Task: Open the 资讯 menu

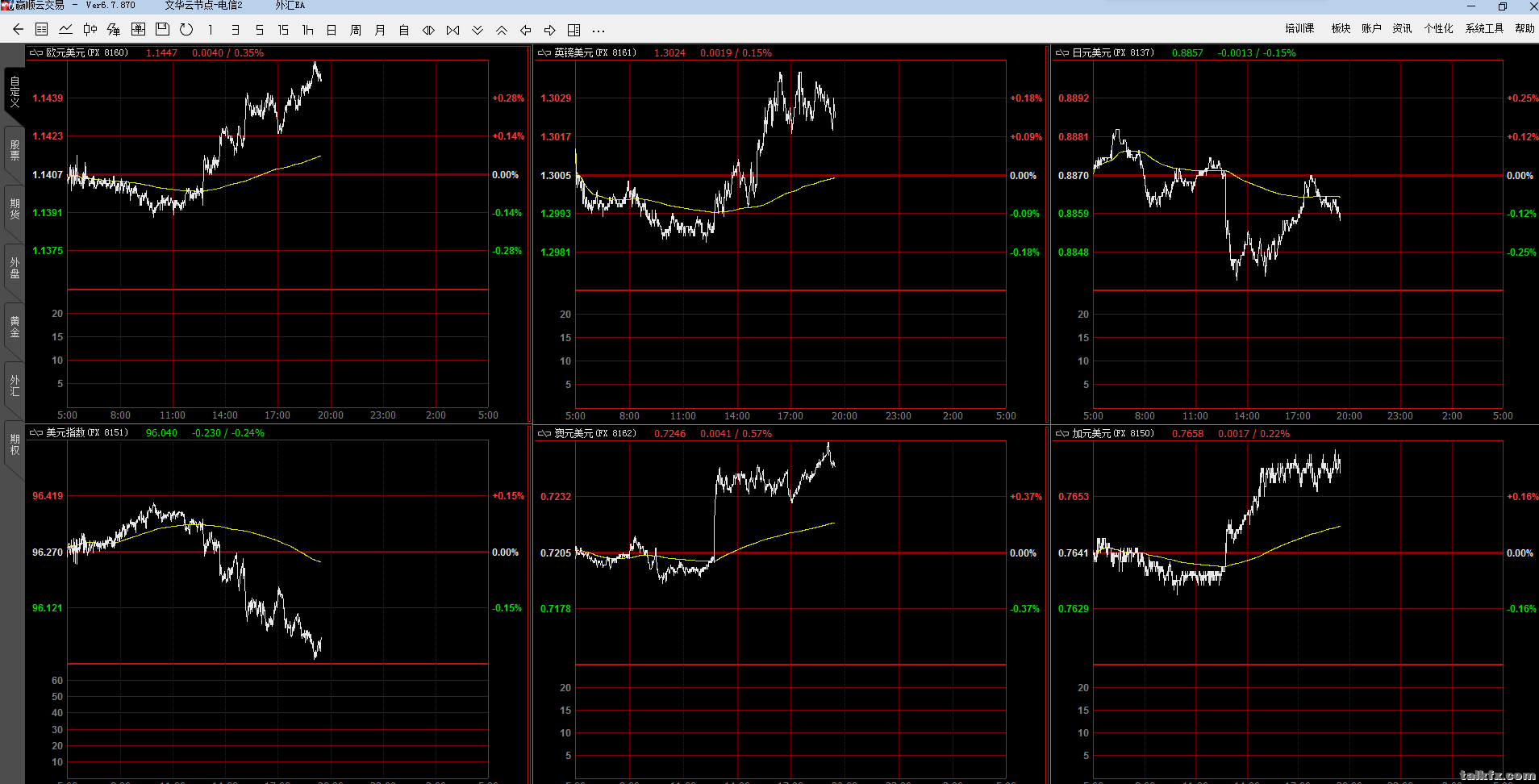Action: click(1402, 28)
